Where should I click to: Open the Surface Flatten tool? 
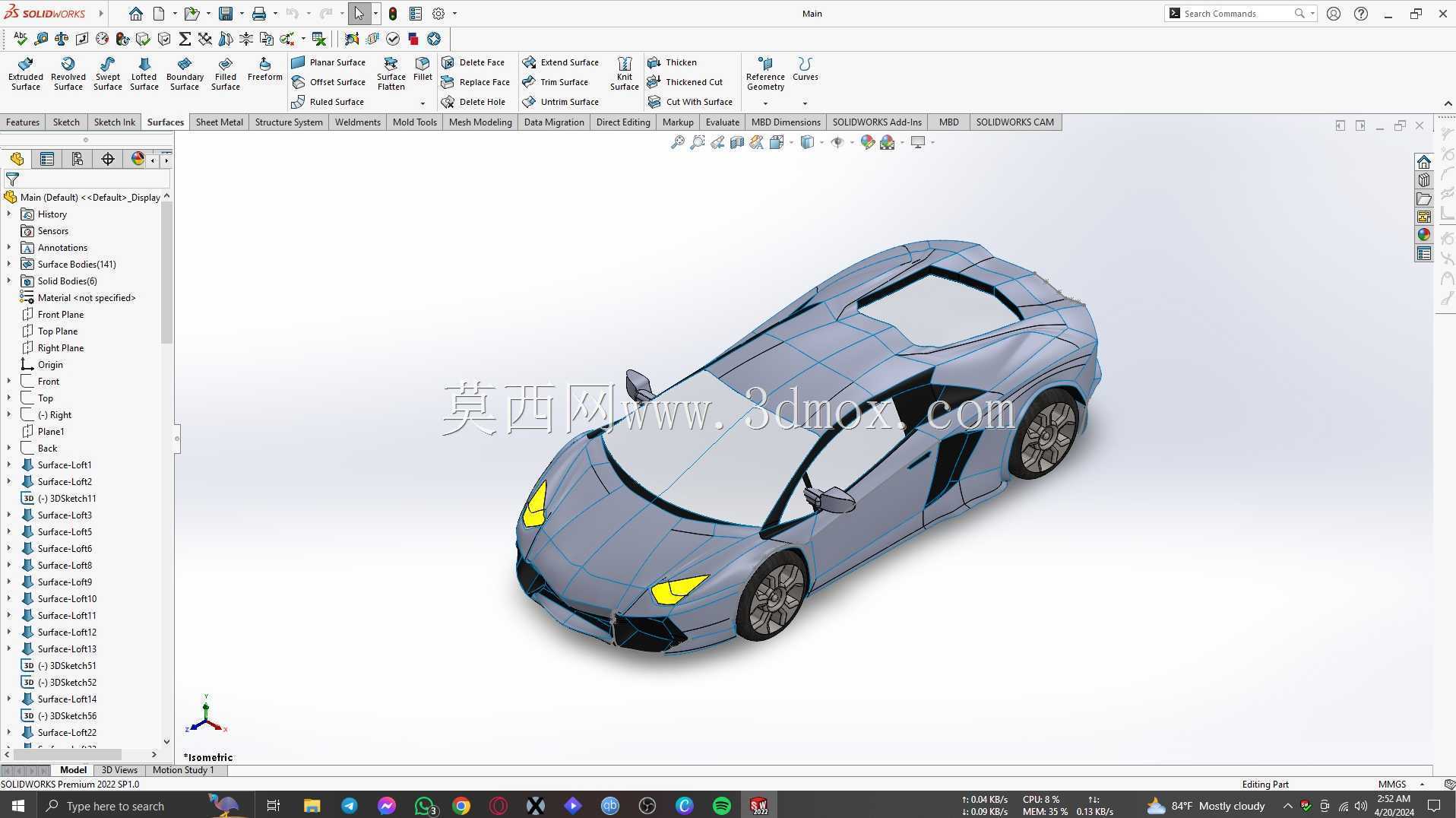[391, 73]
